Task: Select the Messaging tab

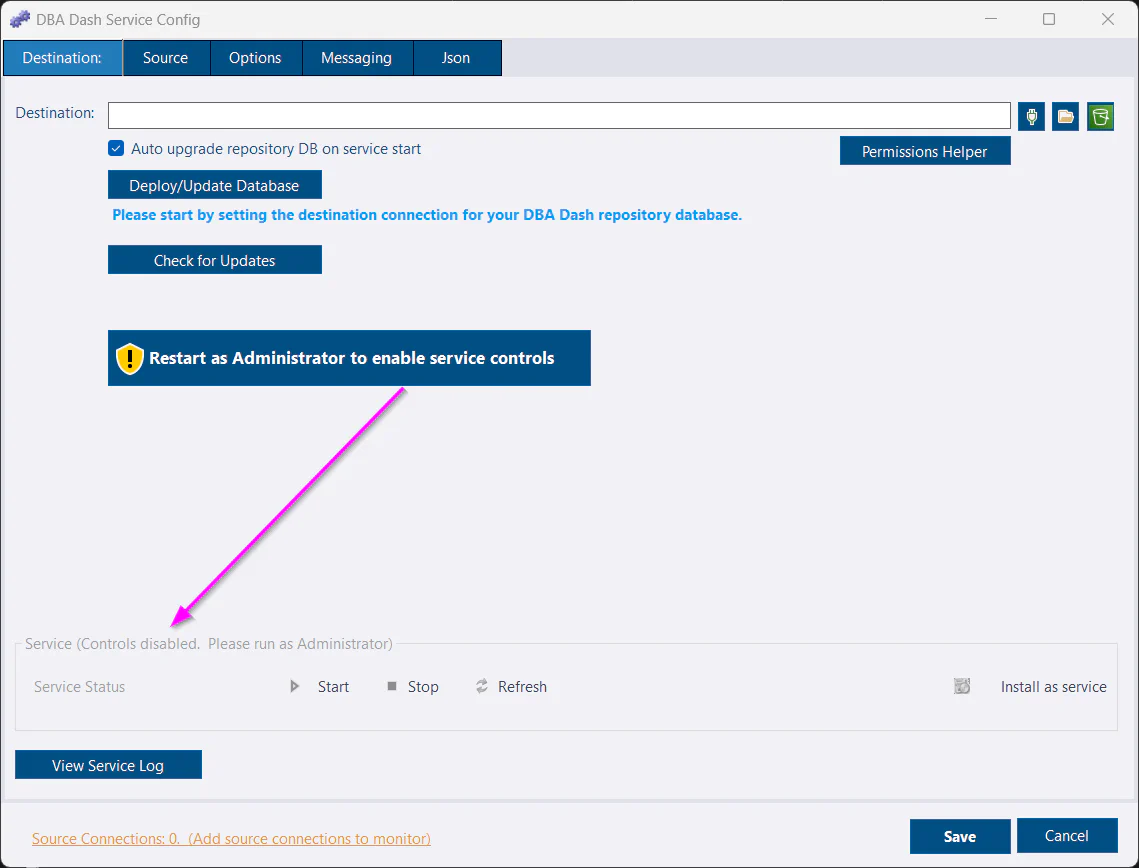Action: click(357, 57)
